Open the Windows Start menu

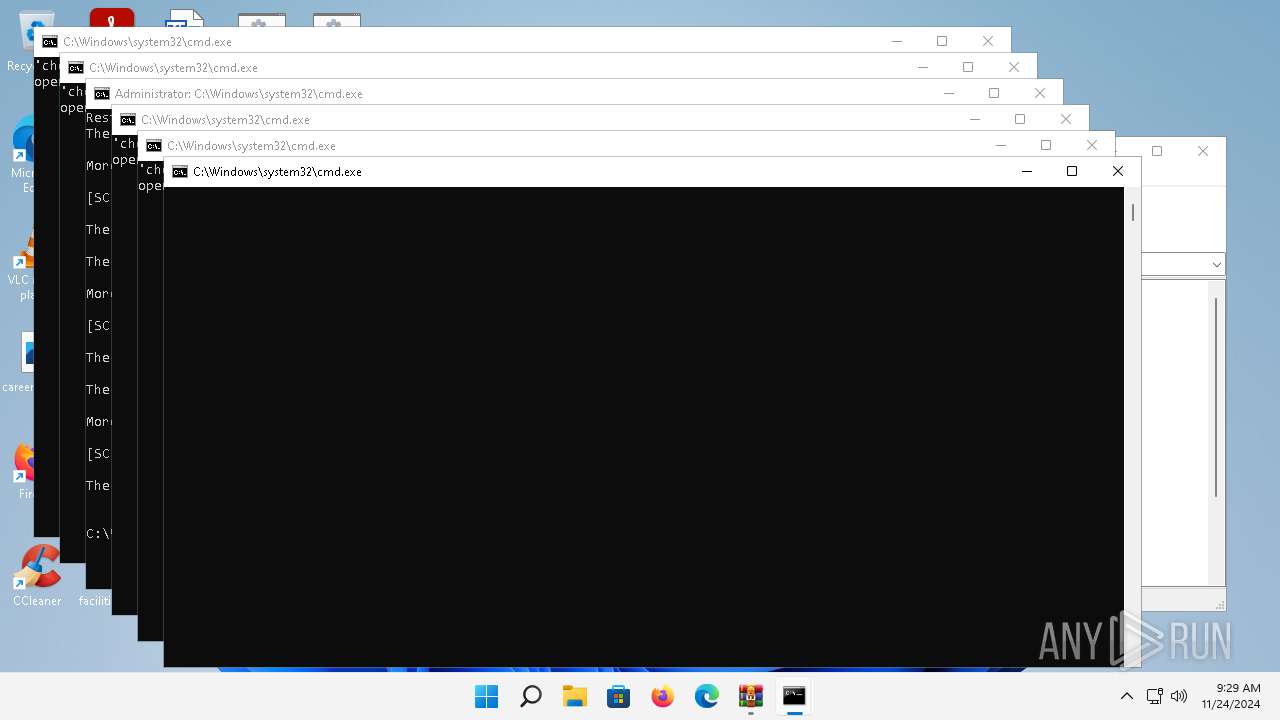[487, 696]
